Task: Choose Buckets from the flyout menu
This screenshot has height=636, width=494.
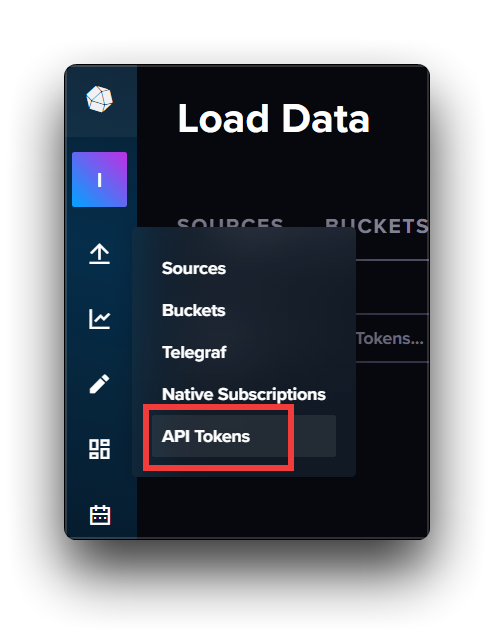Action: pos(193,310)
